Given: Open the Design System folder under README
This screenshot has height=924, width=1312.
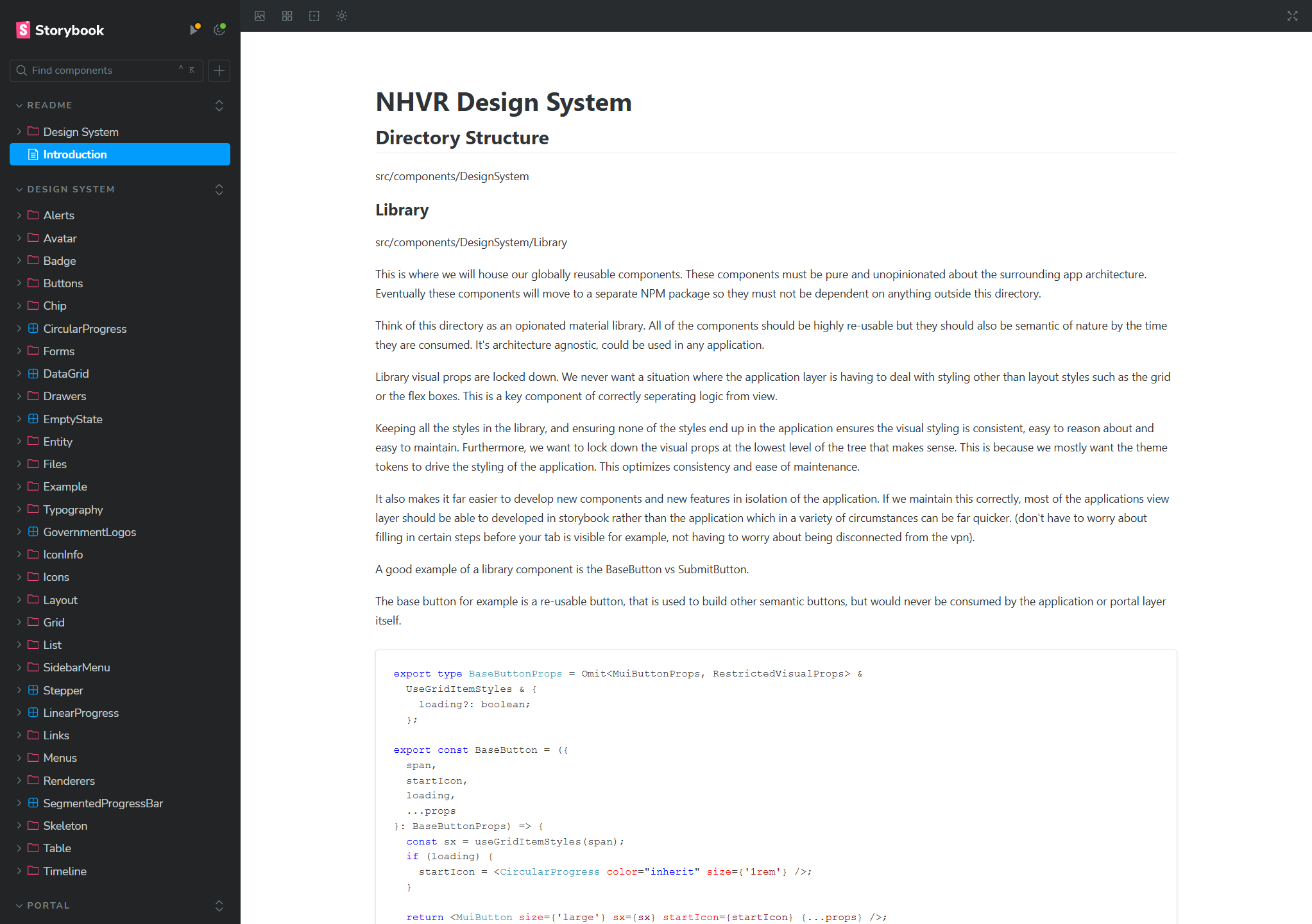Looking at the screenshot, I should (81, 131).
